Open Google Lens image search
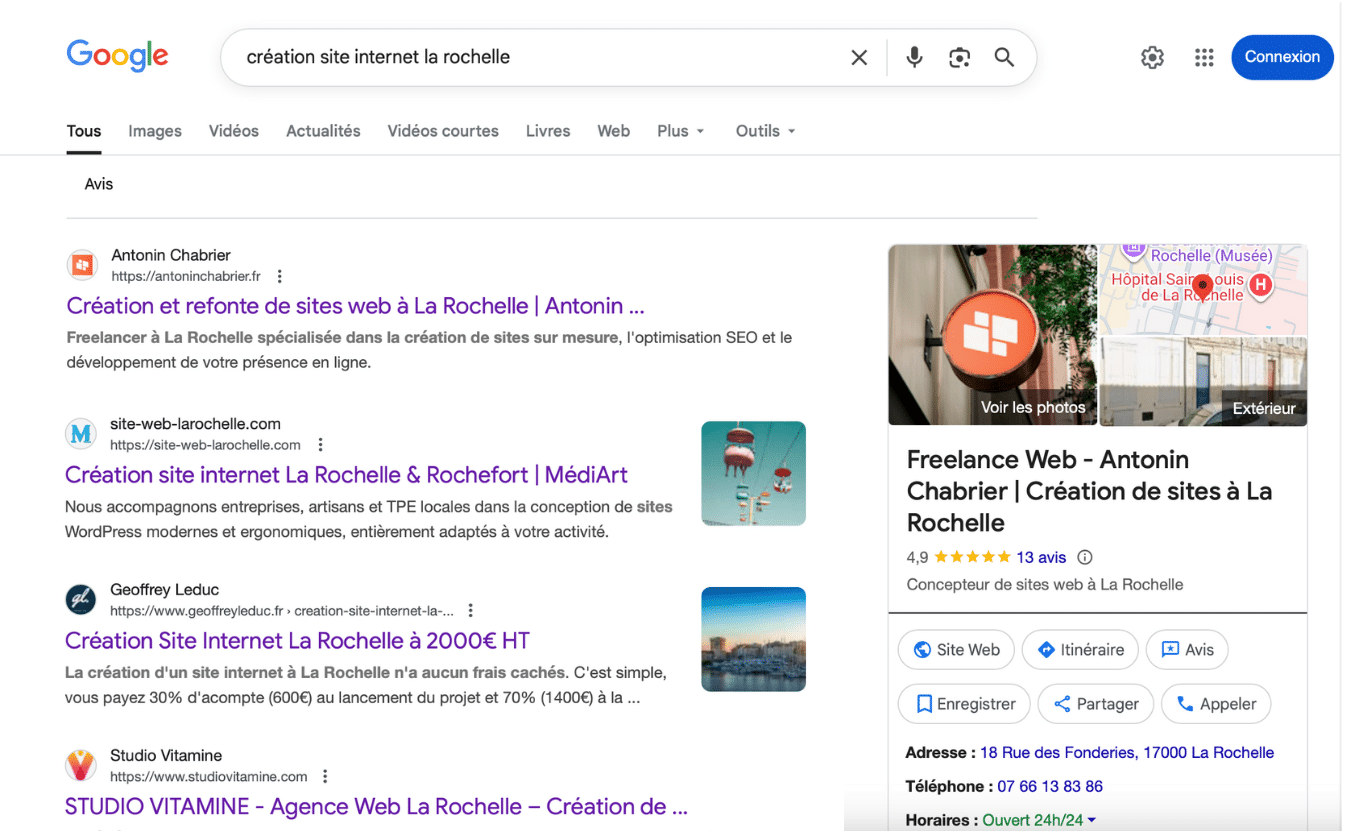 click(x=959, y=57)
